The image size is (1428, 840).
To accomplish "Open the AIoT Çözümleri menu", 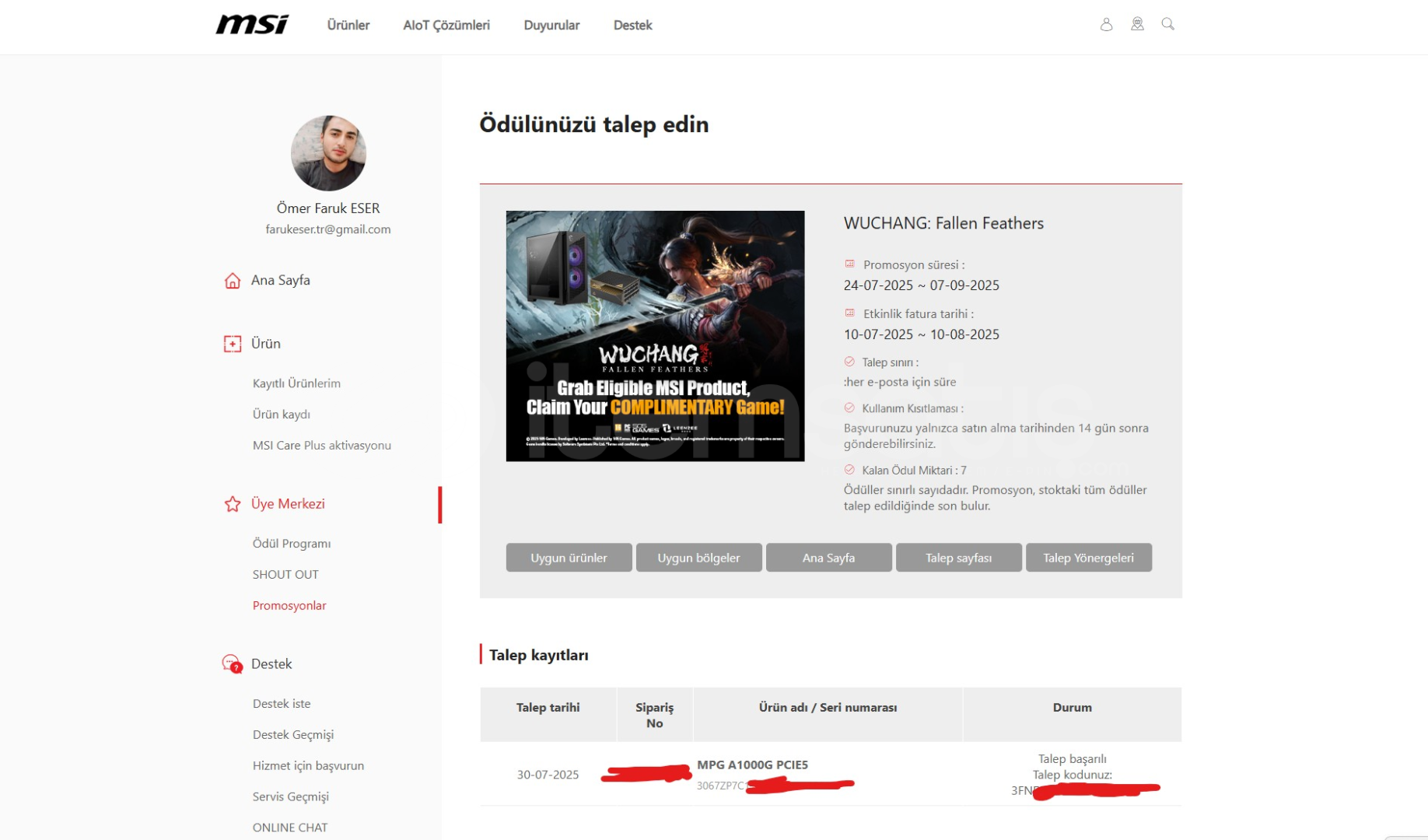I will (x=446, y=25).
